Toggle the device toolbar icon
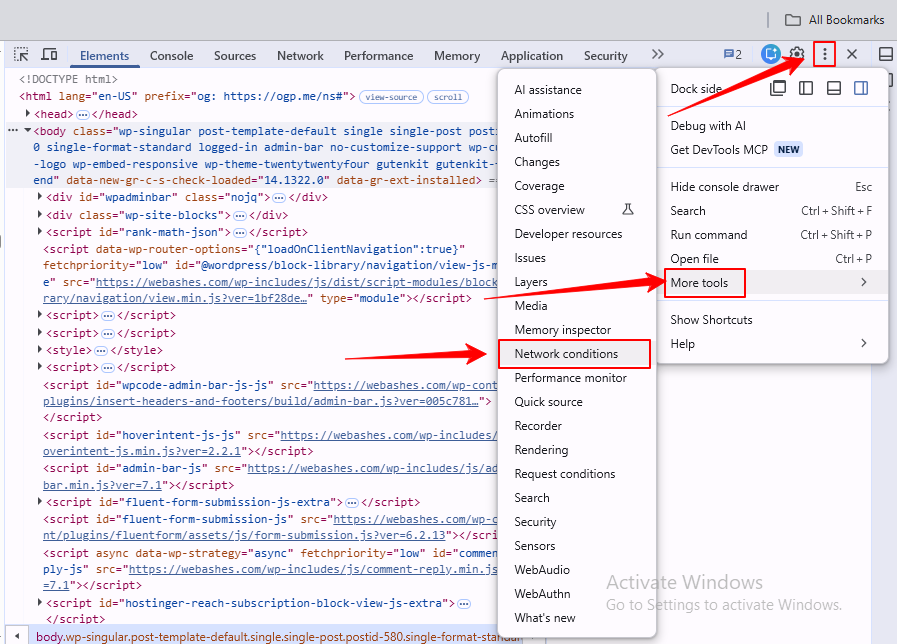Screen dimensions: 897x644 tap(49, 55)
